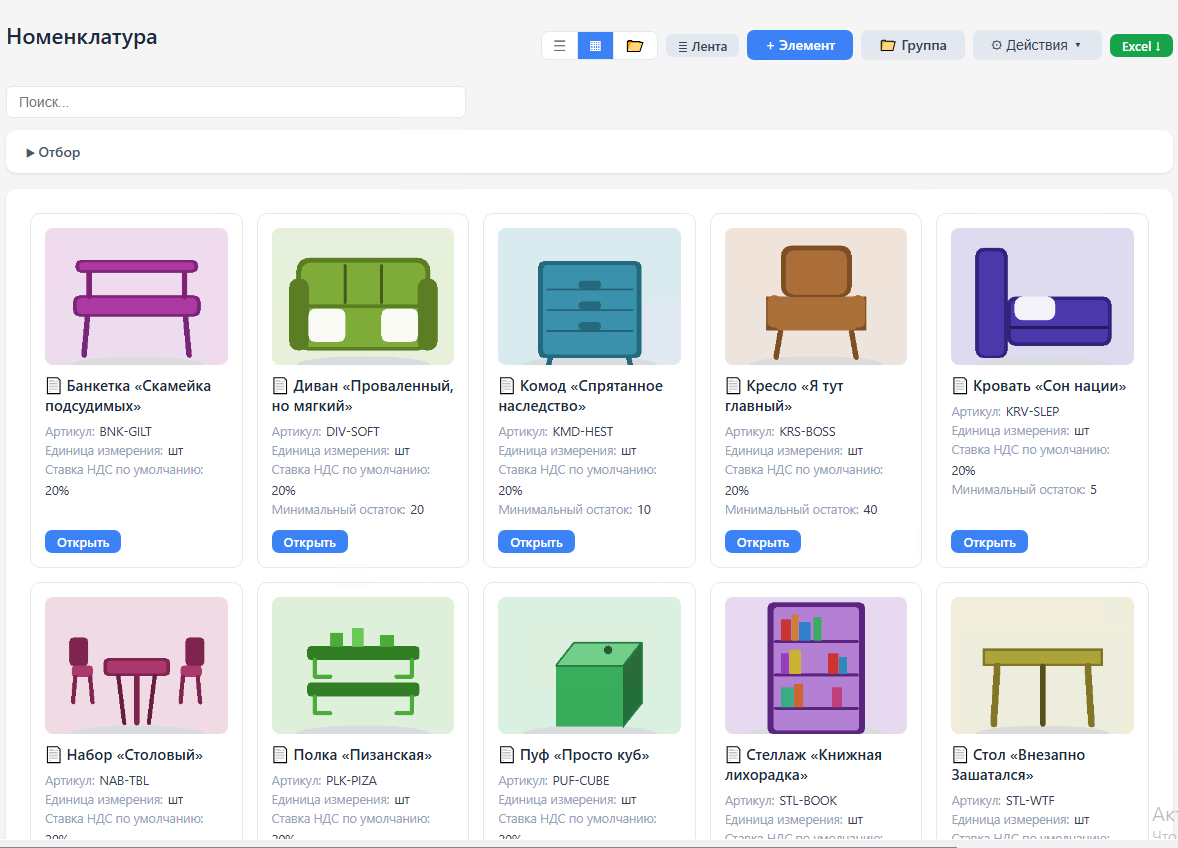Image resolution: width=1178 pixels, height=848 pixels.
Task: Click Минимальный остаток value 20 on Диван
Action: pyautogui.click(x=417, y=510)
